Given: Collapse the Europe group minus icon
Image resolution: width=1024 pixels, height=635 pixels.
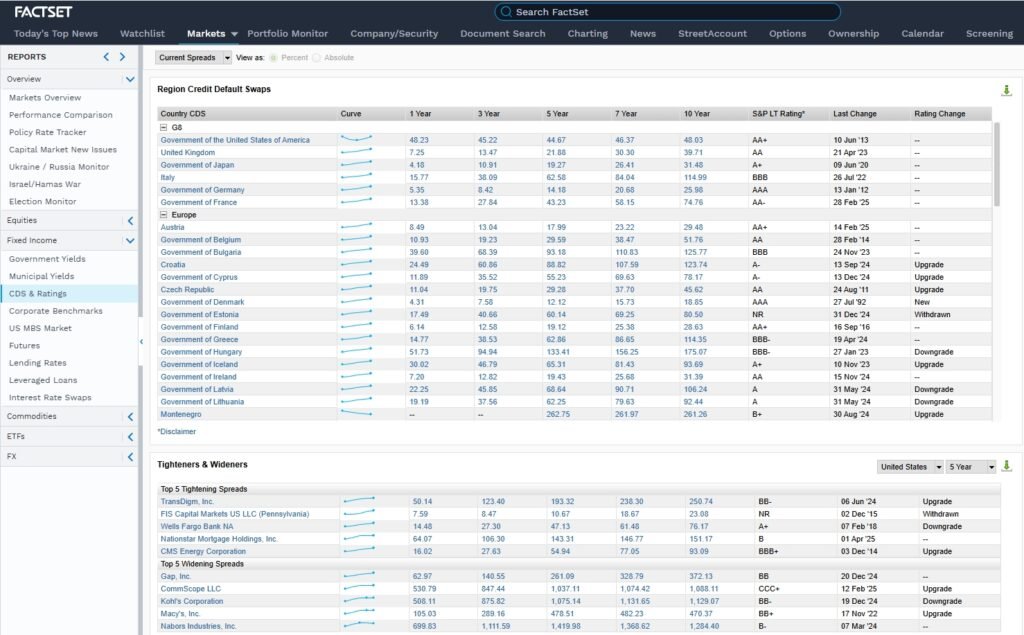Looking at the screenshot, I should 163,215.
